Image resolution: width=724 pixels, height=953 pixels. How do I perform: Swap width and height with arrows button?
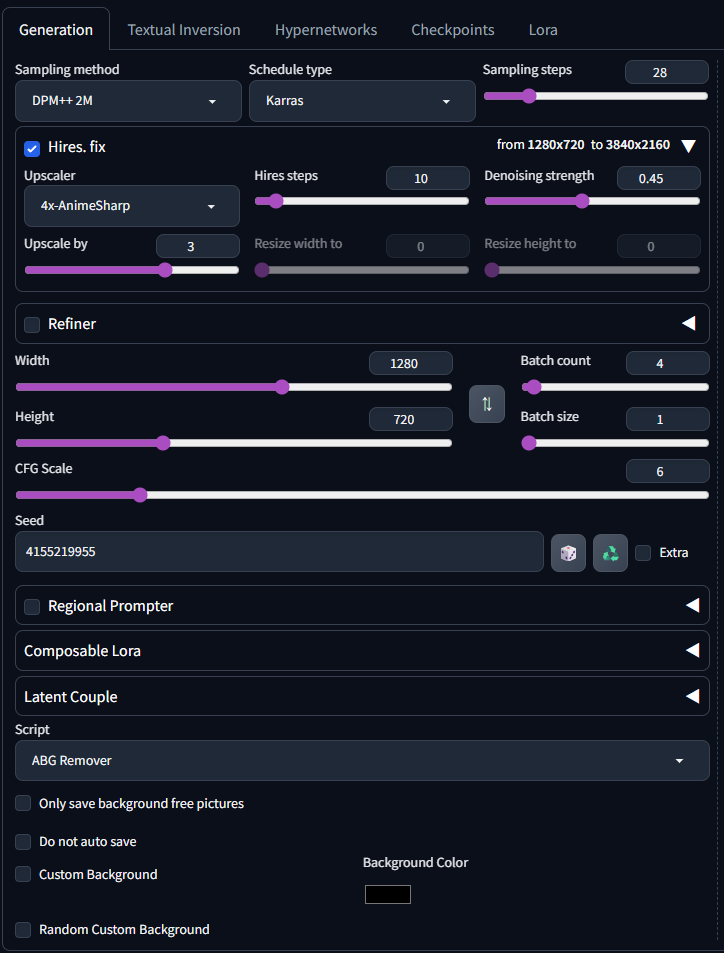pyautogui.click(x=487, y=404)
